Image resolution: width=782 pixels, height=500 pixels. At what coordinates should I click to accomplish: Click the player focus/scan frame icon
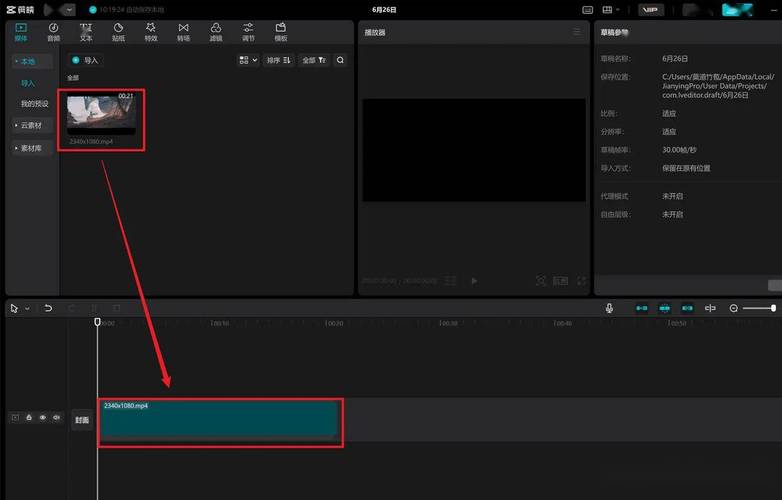(x=541, y=281)
